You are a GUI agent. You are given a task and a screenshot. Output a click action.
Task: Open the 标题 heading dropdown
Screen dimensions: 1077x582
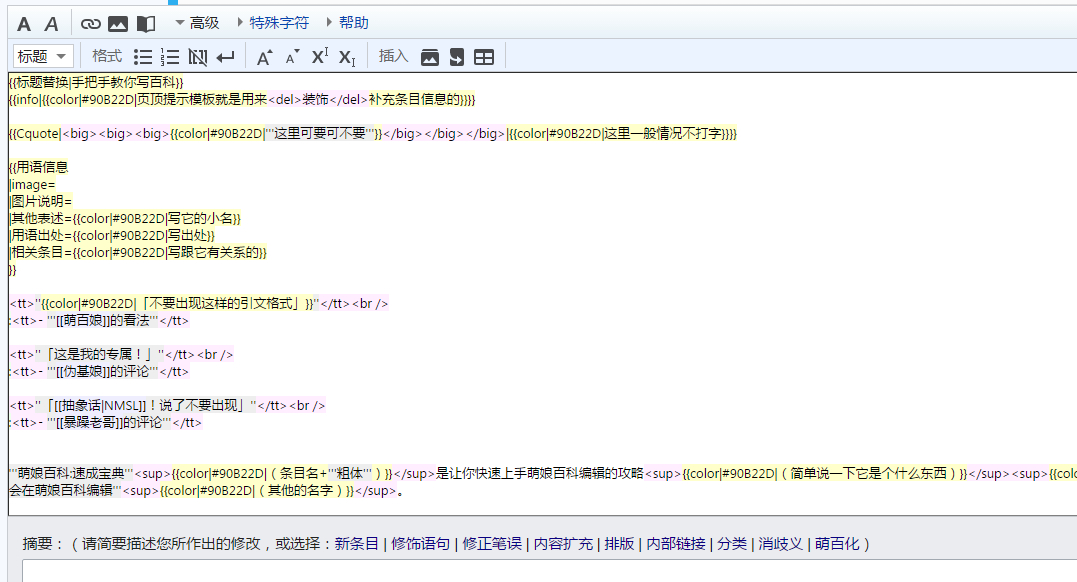pyautogui.click(x=43, y=57)
